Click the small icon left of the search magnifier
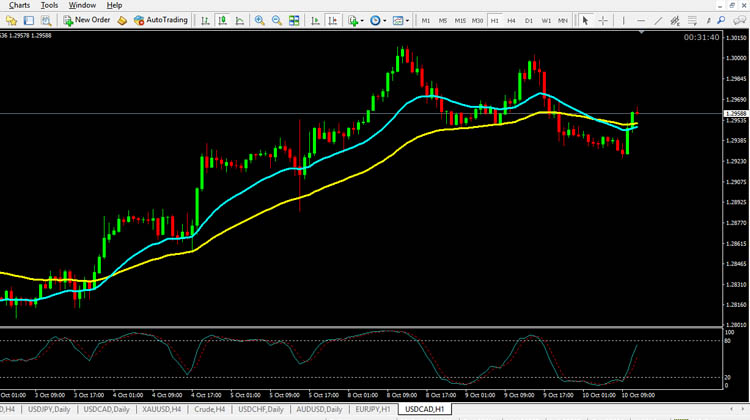Screen dimensions: 750x420 (709, 21)
